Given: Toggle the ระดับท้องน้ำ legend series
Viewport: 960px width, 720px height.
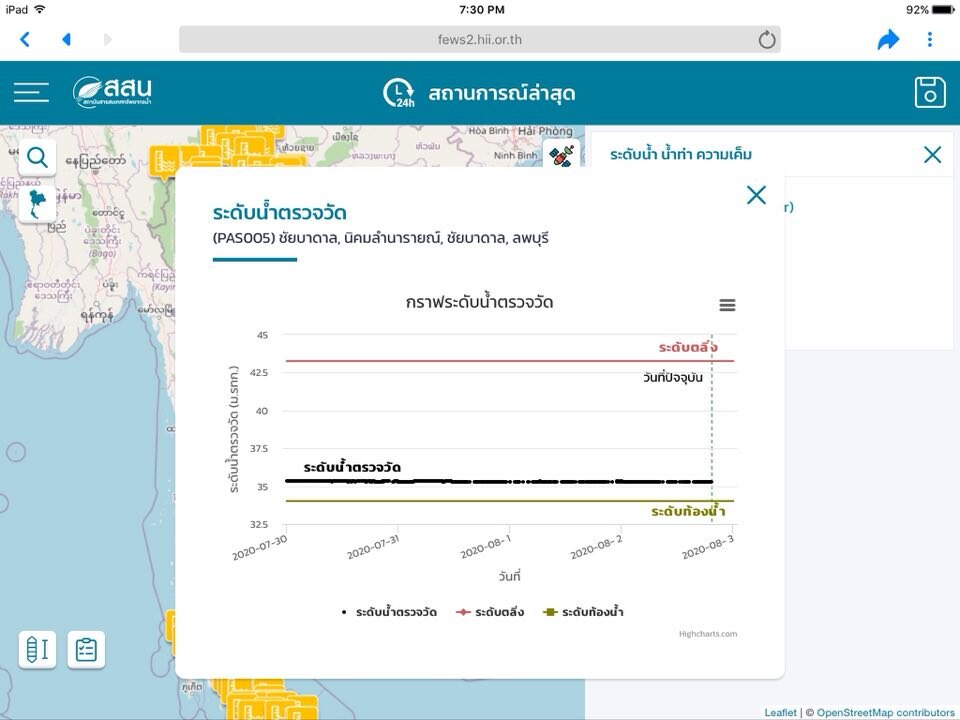Looking at the screenshot, I should [583, 612].
